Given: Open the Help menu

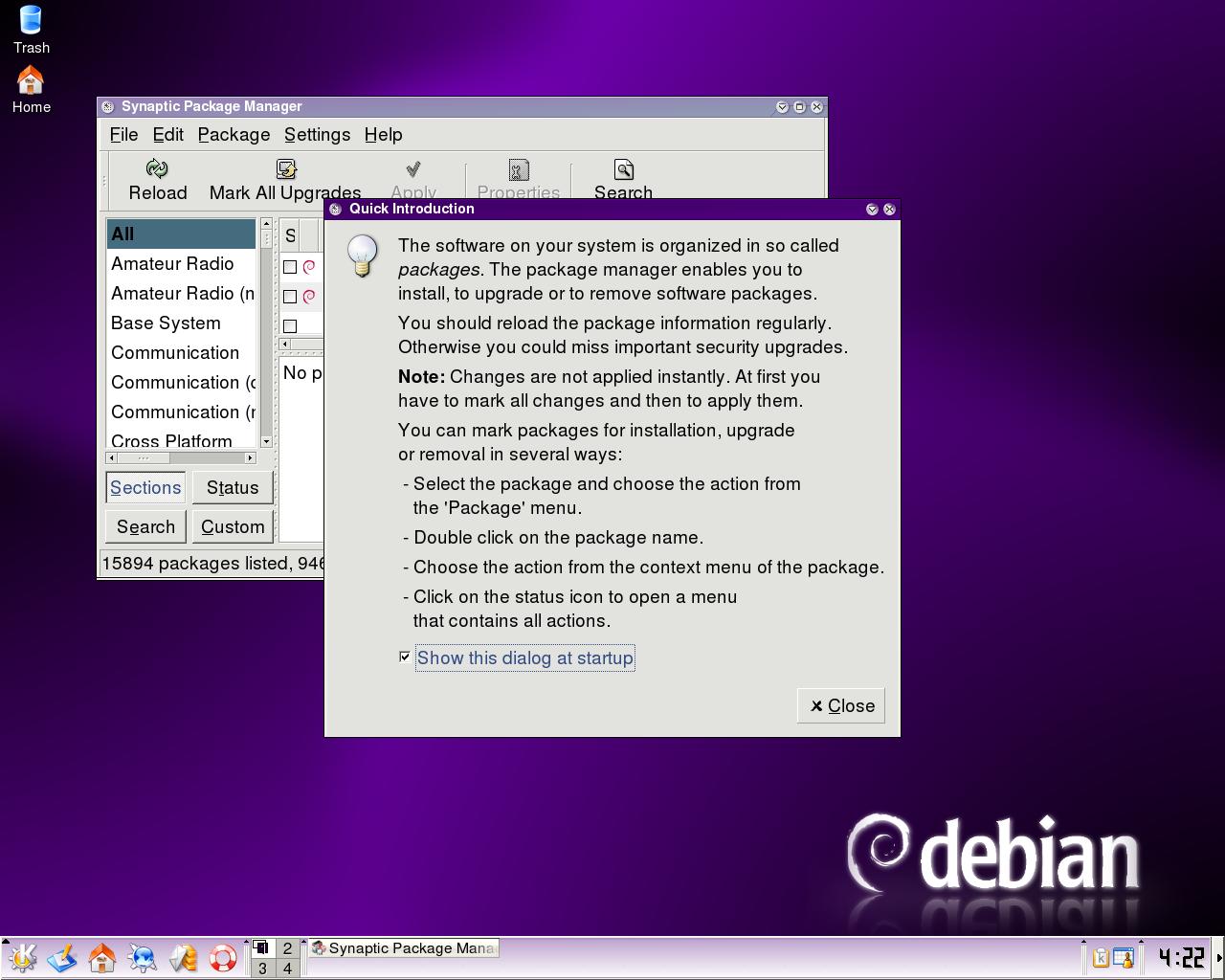Looking at the screenshot, I should [x=383, y=135].
